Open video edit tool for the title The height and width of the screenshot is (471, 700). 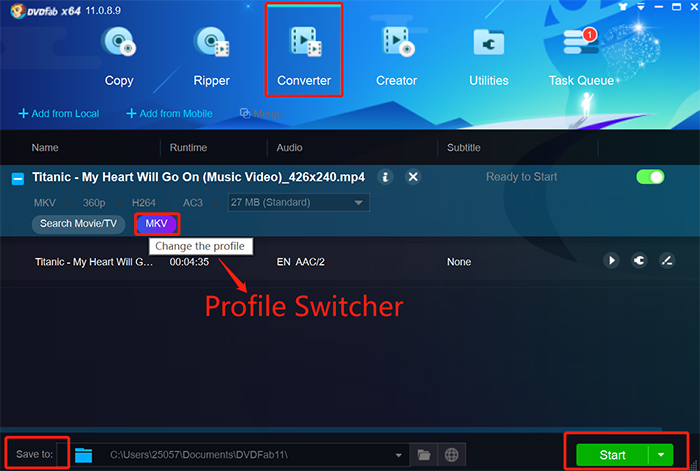(x=667, y=261)
